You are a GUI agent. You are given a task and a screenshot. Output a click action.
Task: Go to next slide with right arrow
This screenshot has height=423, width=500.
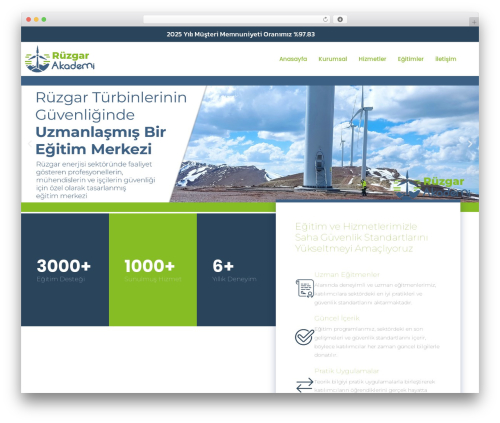[x=470, y=144]
